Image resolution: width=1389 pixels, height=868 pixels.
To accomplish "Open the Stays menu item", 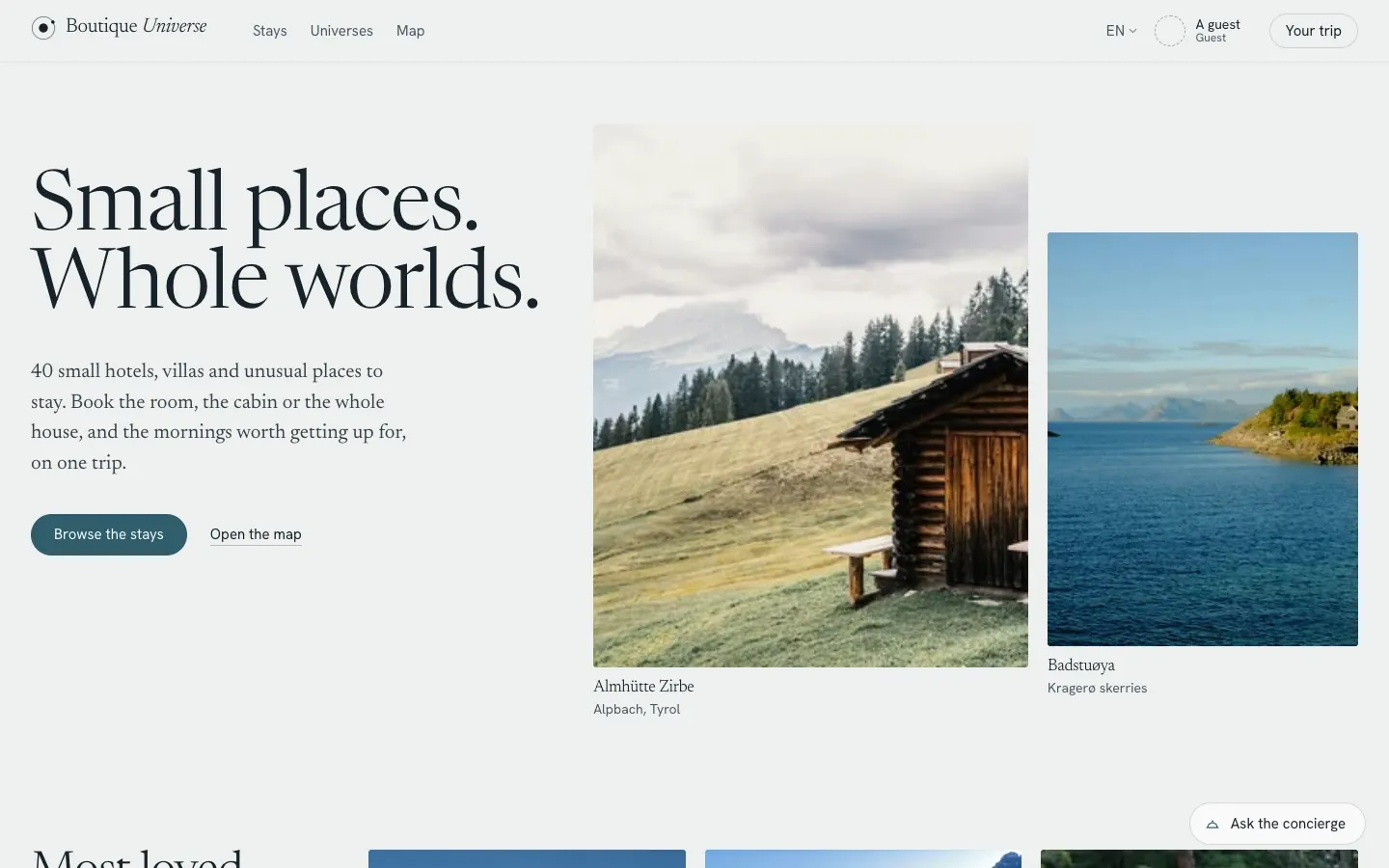I will [270, 31].
